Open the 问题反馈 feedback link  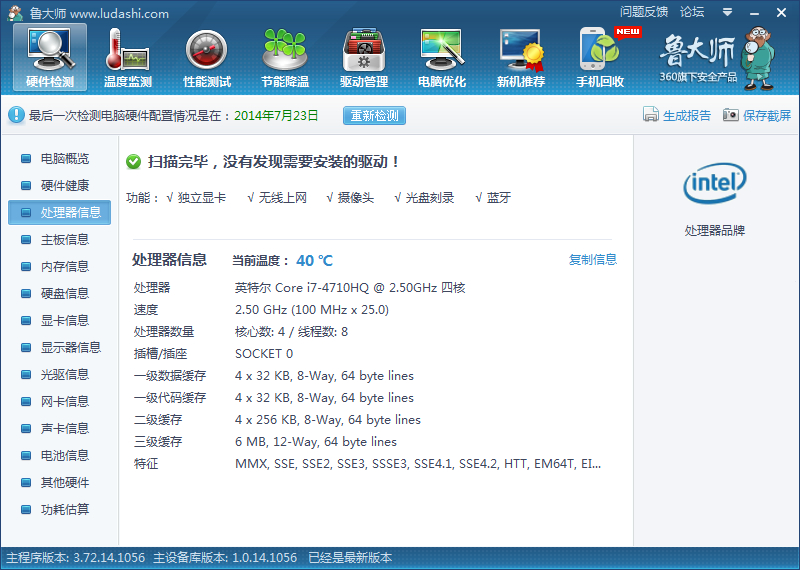point(643,12)
